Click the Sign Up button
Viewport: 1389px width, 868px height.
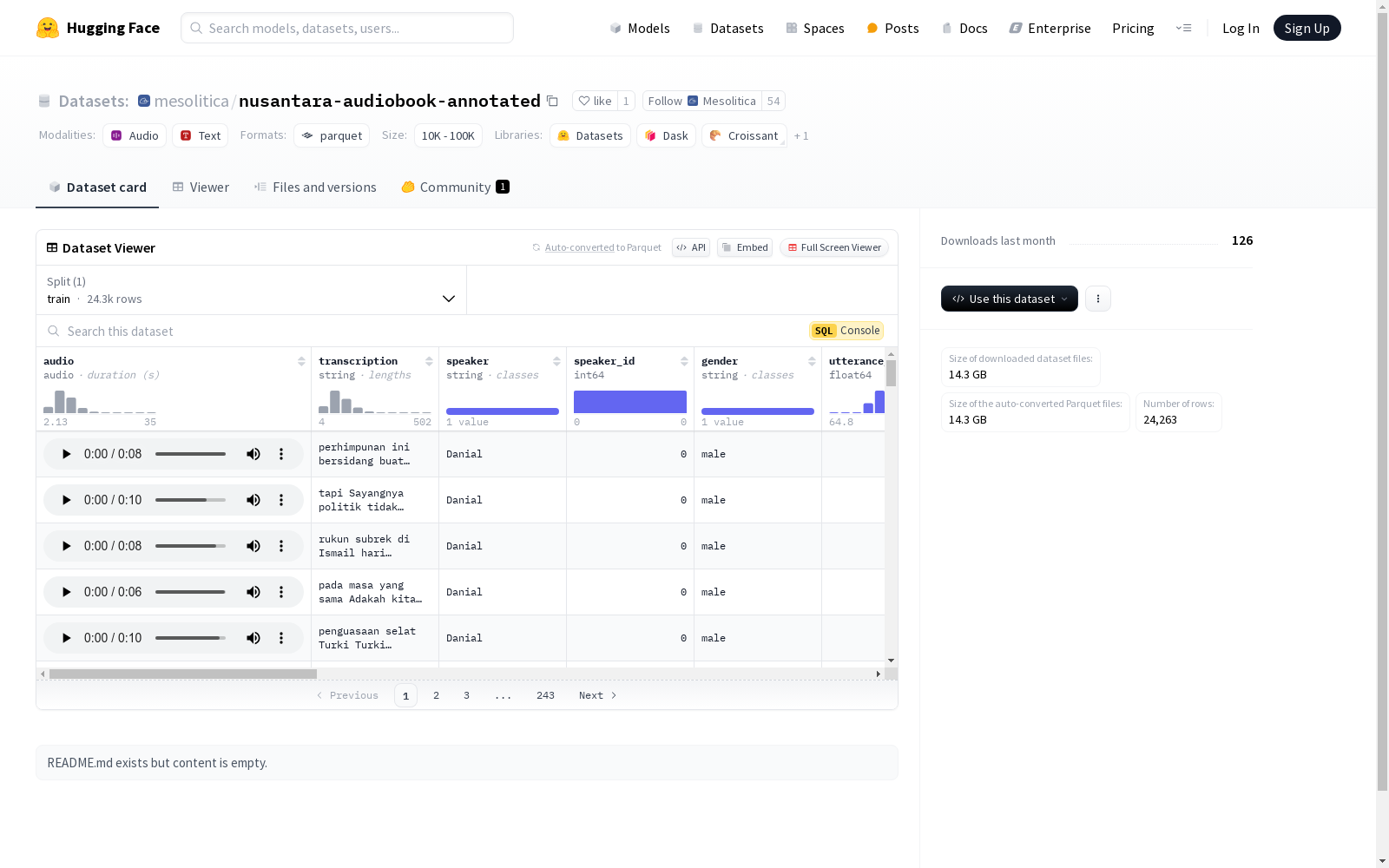[x=1307, y=28]
